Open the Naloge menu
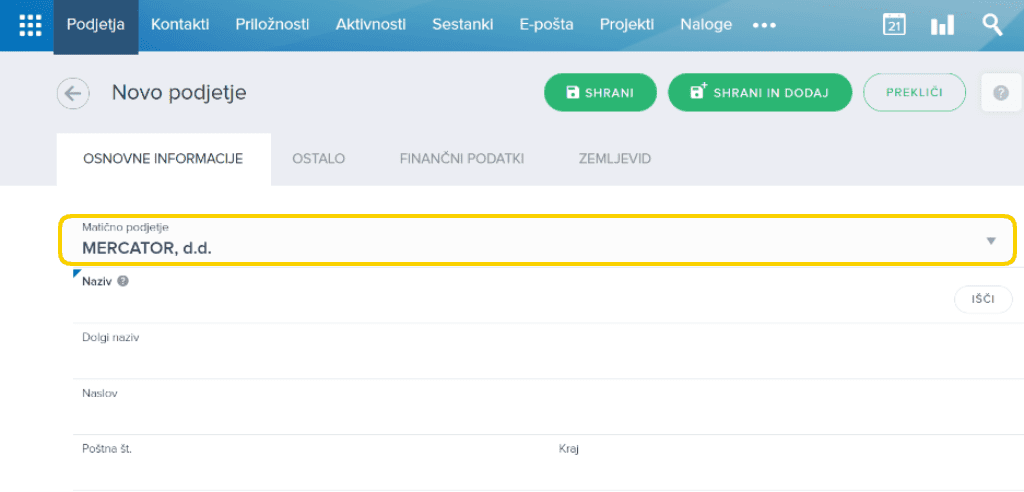This screenshot has height=492, width=1024. [x=707, y=25]
